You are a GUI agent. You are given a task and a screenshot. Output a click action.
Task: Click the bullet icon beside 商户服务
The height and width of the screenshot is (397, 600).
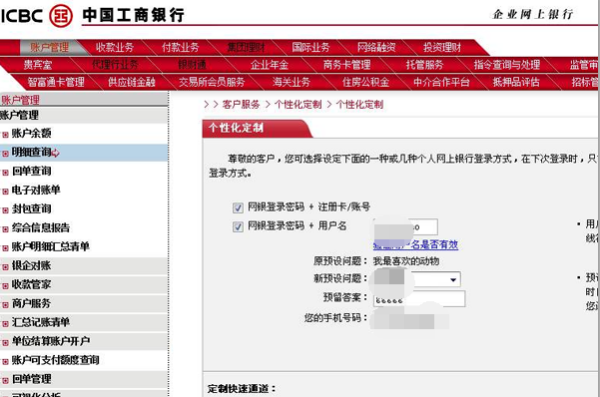5,305
